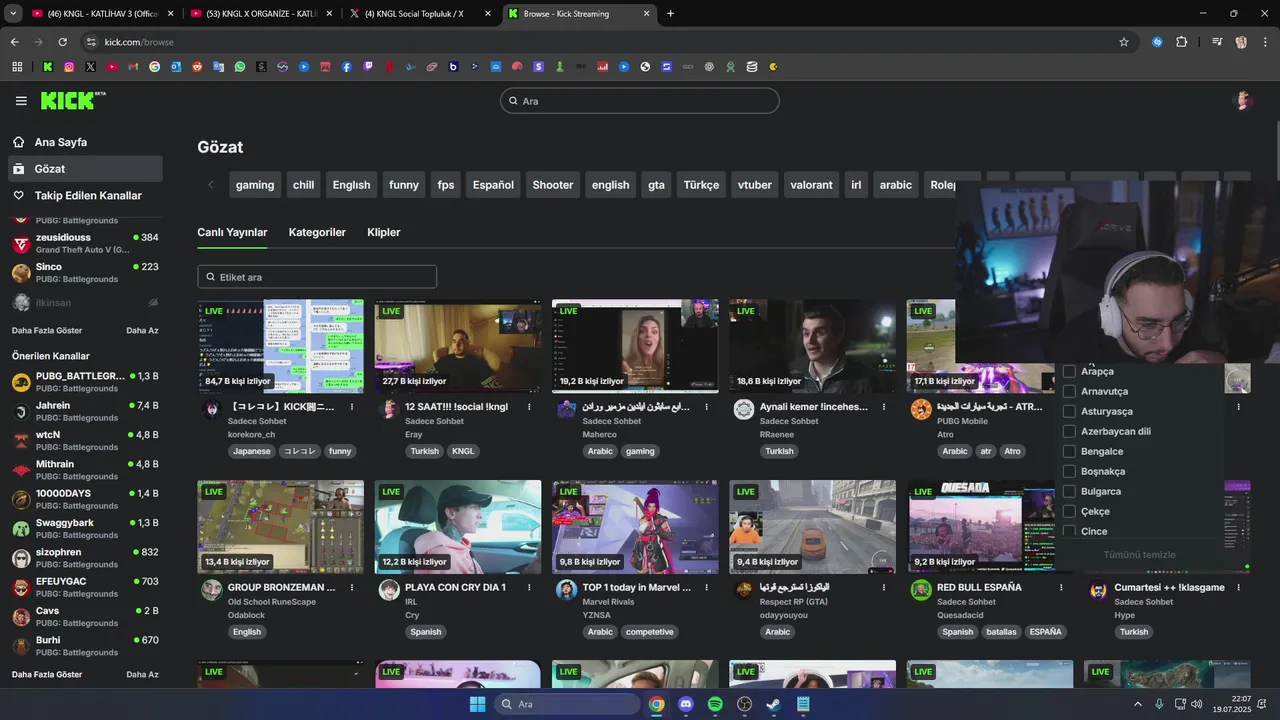
Task: Tick the Arapça language checkbox
Action: [1069, 371]
